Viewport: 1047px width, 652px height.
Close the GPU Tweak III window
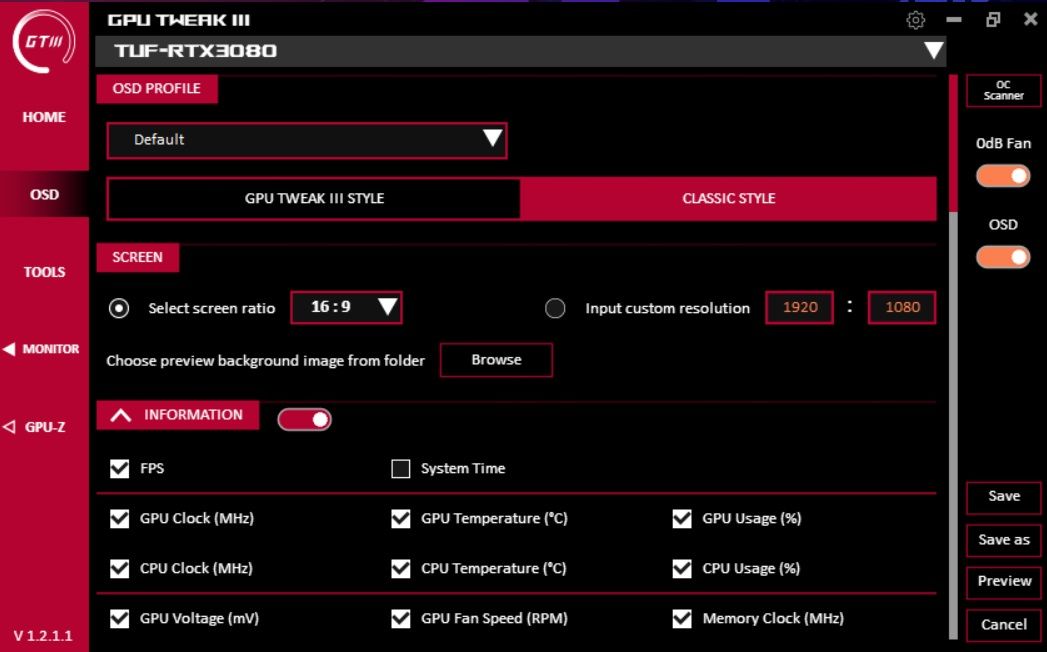click(1031, 19)
